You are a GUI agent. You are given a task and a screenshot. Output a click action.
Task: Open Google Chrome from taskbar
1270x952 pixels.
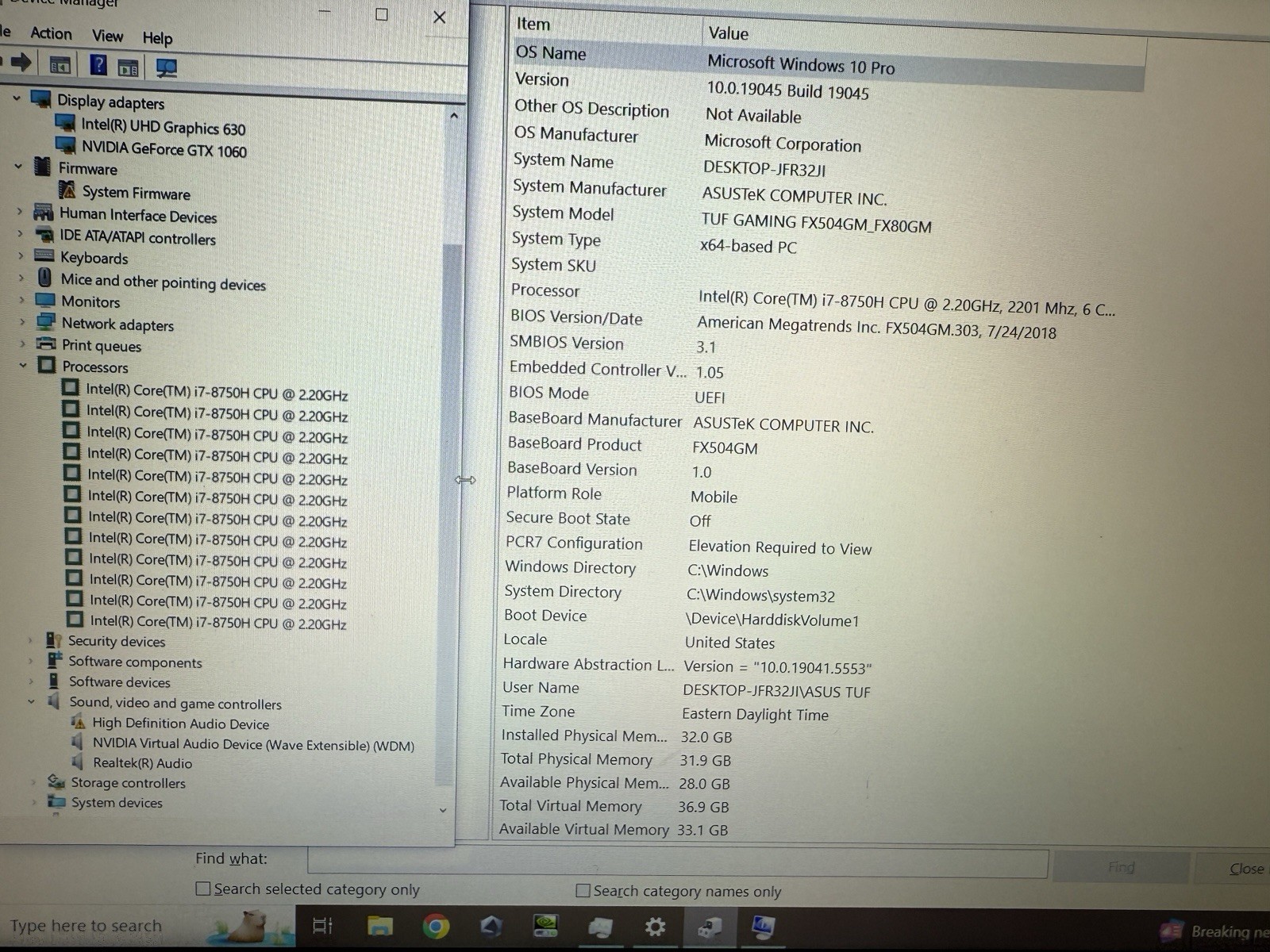(x=435, y=926)
